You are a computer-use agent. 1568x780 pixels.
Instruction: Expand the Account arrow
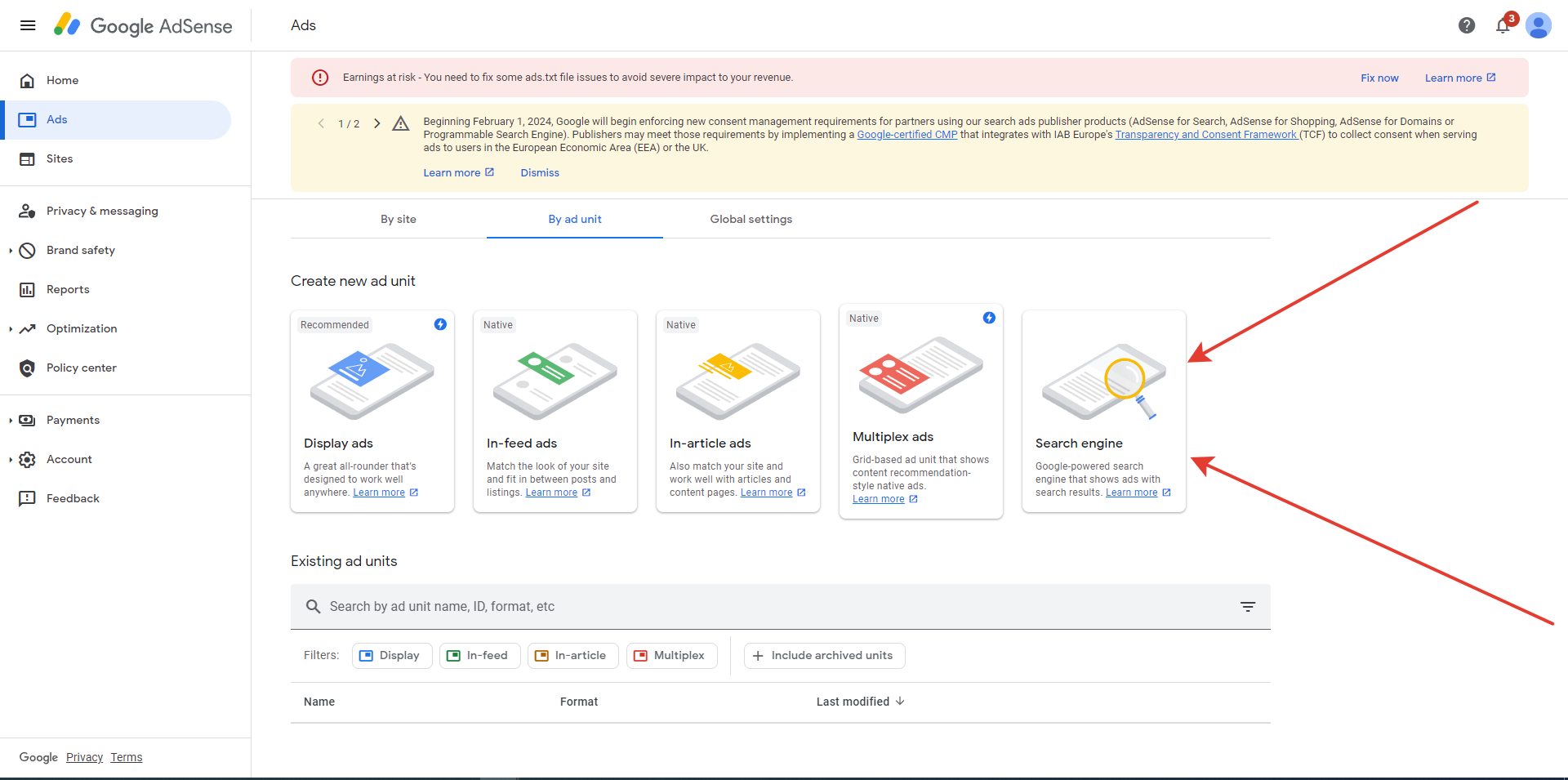[11, 460]
